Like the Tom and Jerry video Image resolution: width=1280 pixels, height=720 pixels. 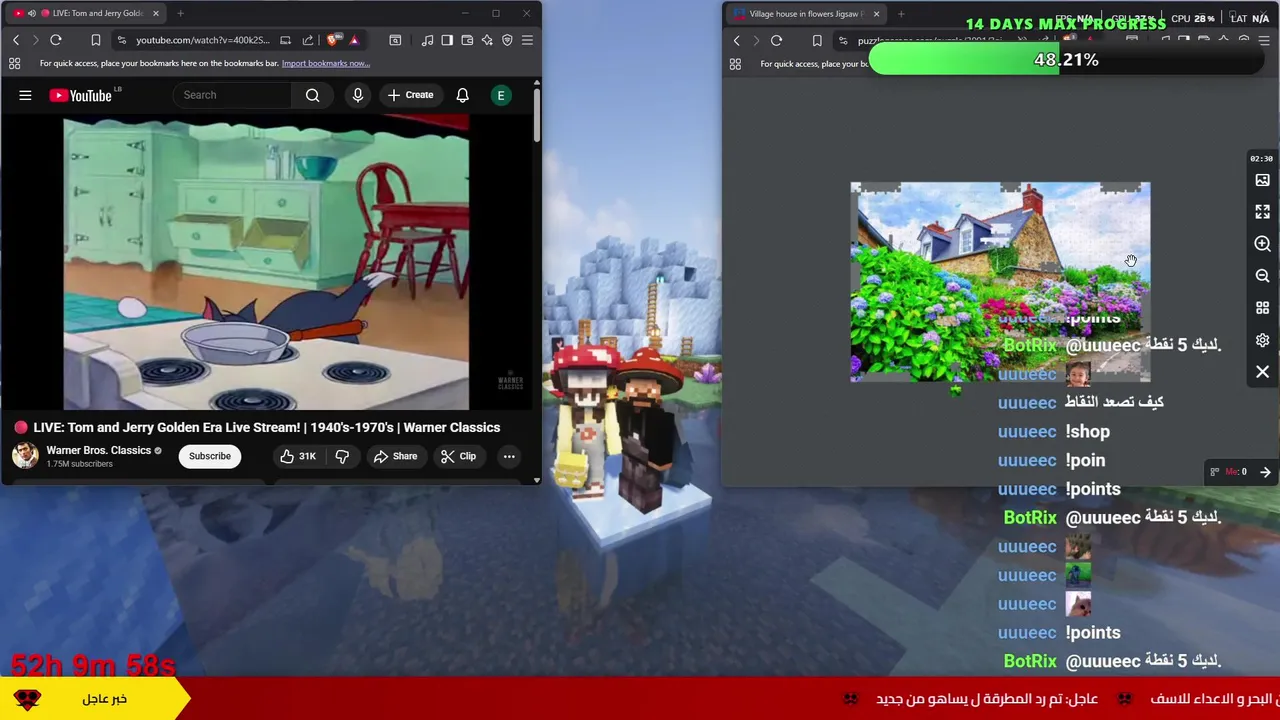[297, 456]
